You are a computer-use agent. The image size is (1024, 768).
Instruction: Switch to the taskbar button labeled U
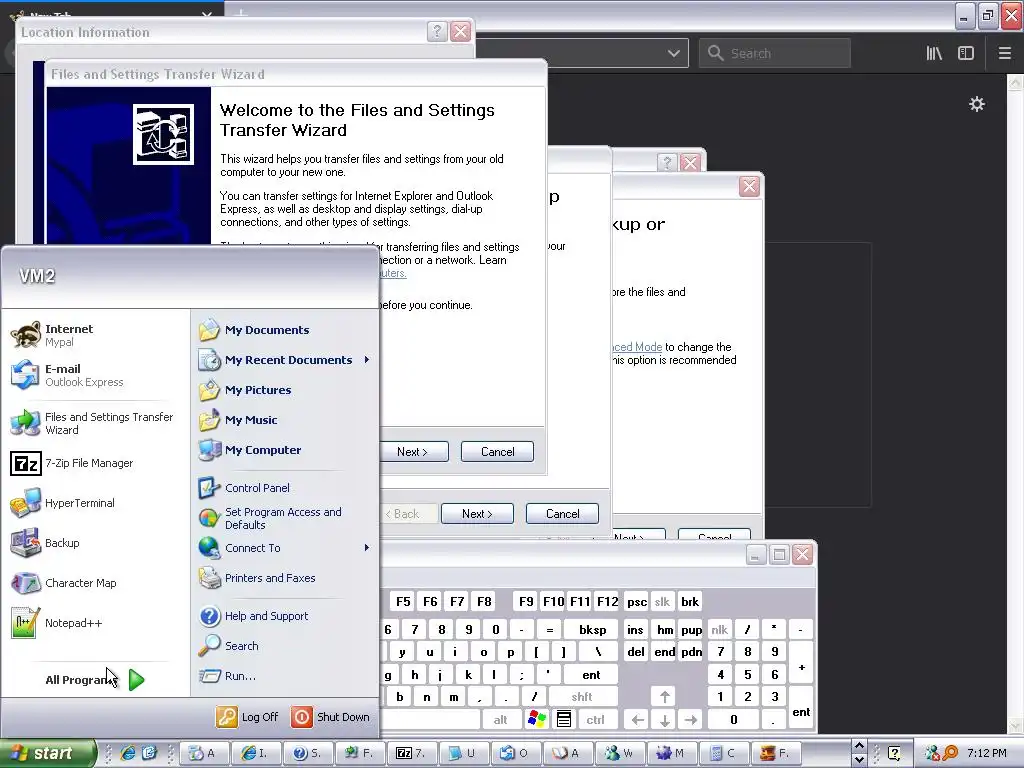point(464,753)
